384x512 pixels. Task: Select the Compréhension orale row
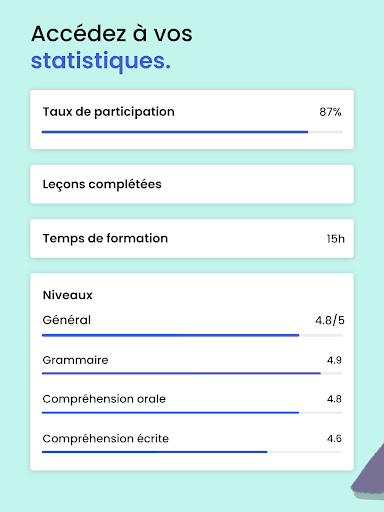coord(192,404)
